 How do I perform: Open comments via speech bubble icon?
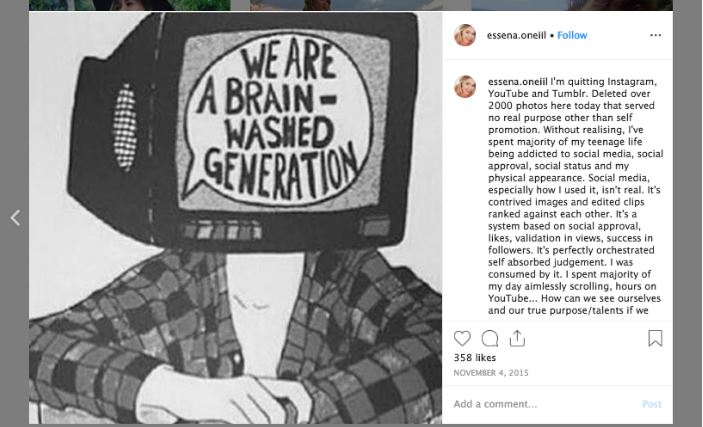(x=490, y=338)
